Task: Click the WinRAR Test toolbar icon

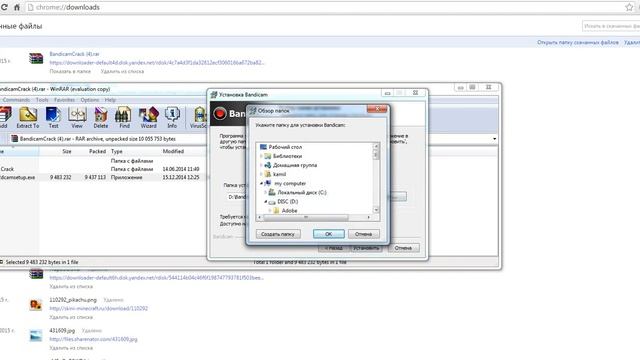Action: point(53,118)
